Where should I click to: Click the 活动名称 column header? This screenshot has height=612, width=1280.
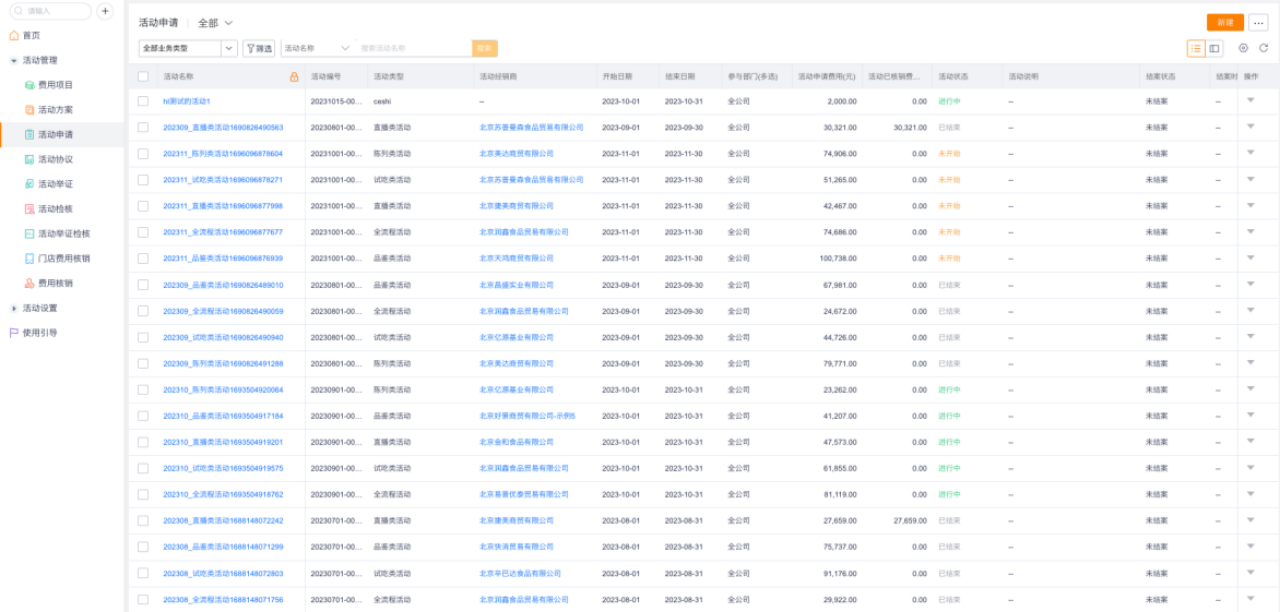pyautogui.click(x=178, y=76)
